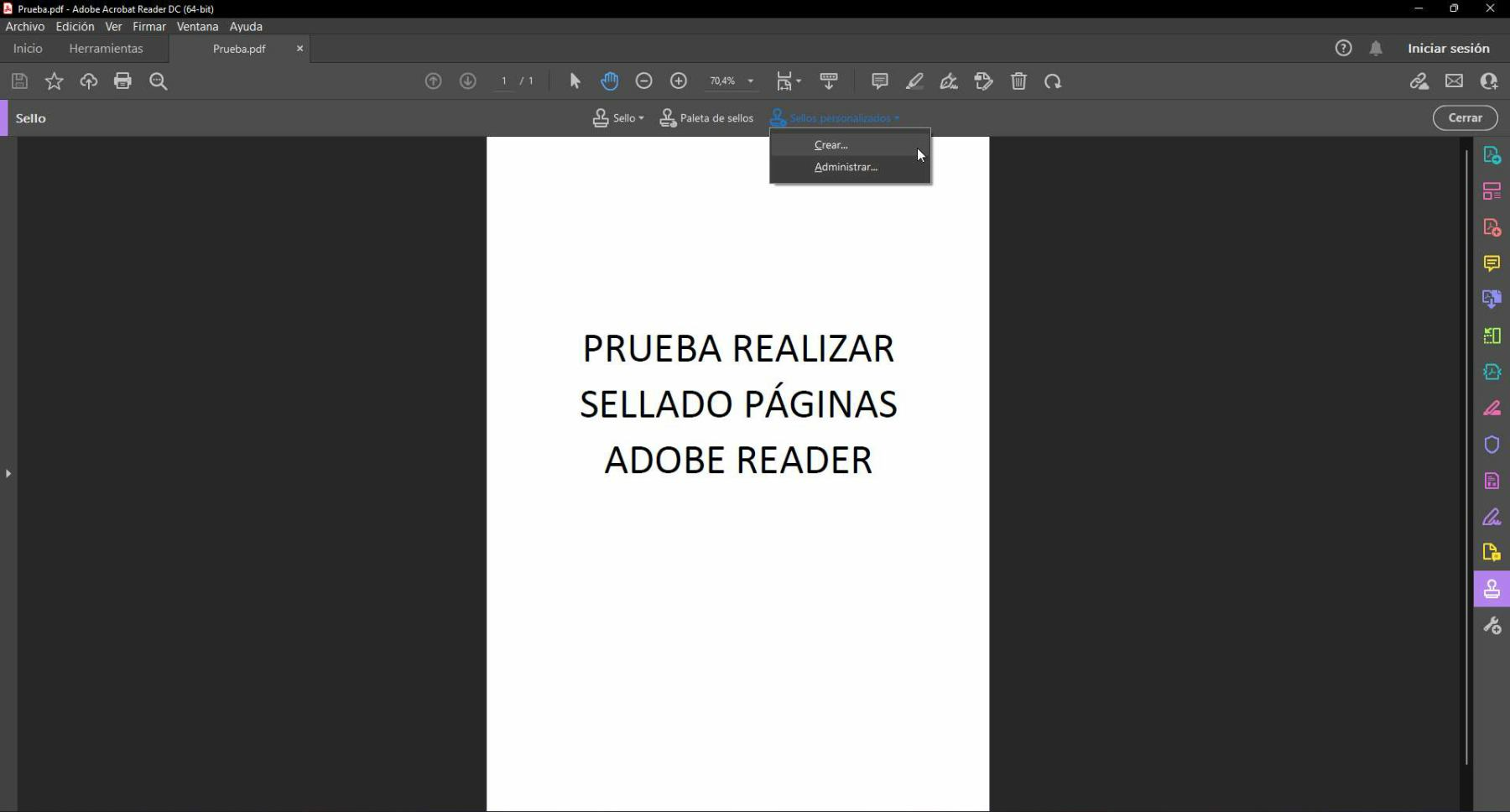Send the file by email envelope icon

[x=1454, y=81]
